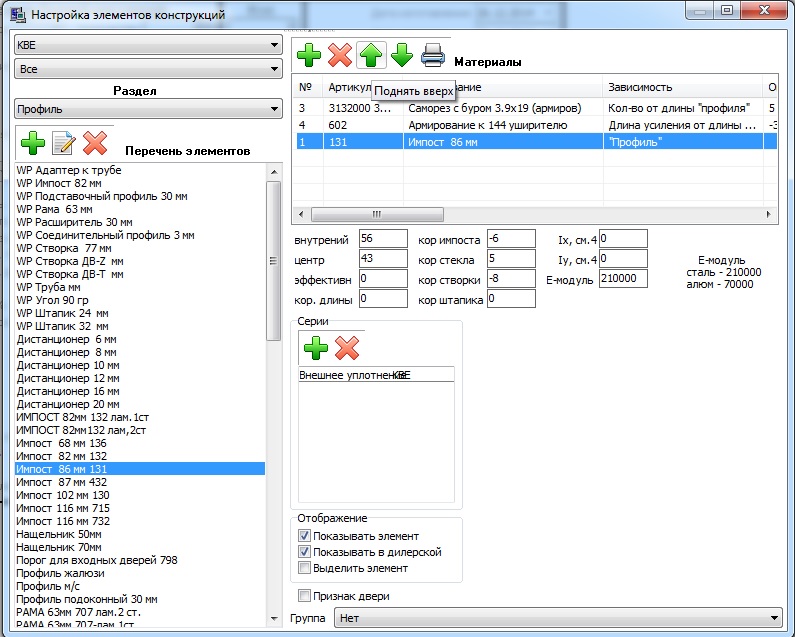
Task: Open the 'Профиль' section dropdown
Action: pyautogui.click(x=148, y=109)
